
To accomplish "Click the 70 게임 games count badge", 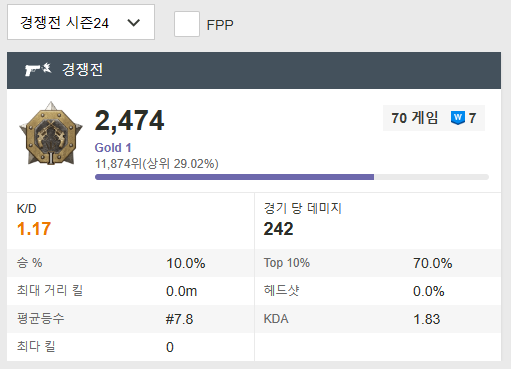I will (434, 118).
